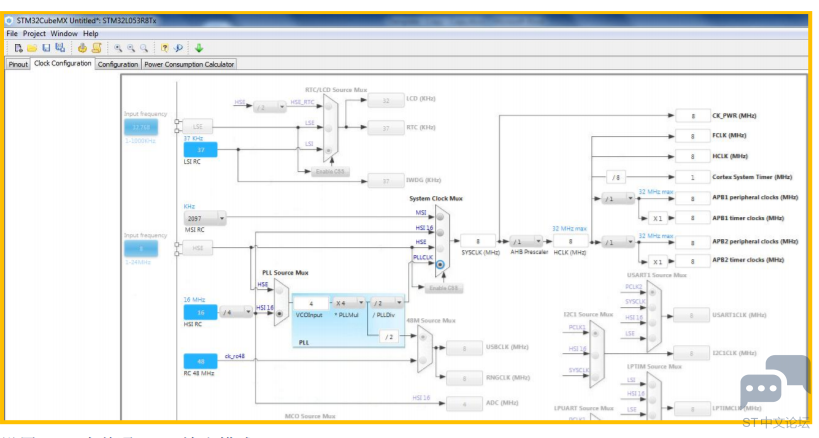Click the yellow question-mark Help icon
The height and width of the screenshot is (438, 819).
pyautogui.click(x=165, y=48)
